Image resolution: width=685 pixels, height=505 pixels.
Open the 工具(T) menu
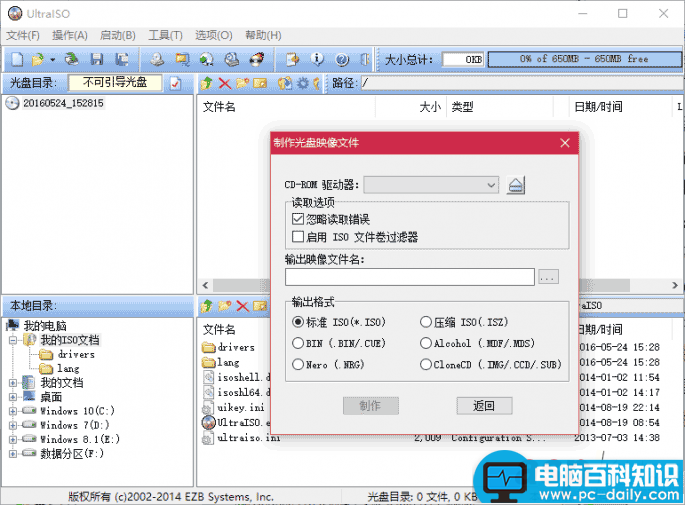coord(165,35)
